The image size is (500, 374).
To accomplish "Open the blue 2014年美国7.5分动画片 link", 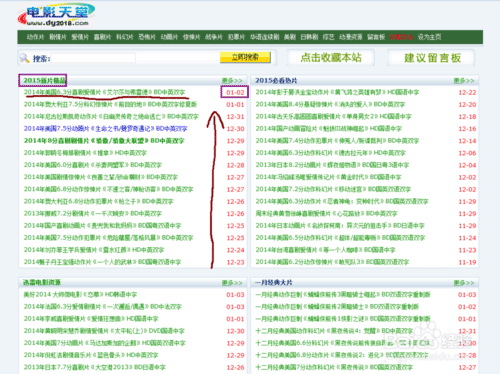I will click(105, 129).
